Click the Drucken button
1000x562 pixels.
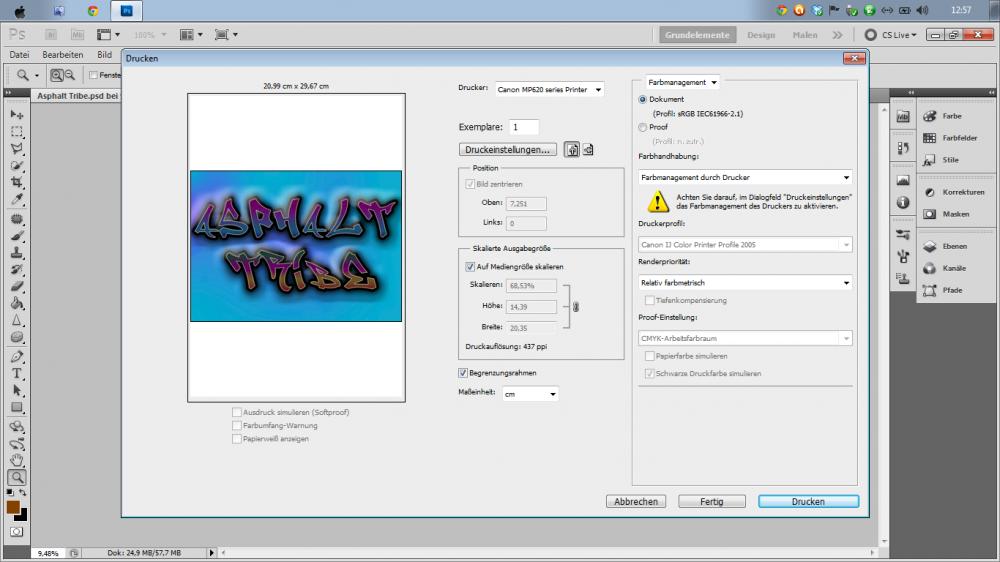[808, 501]
